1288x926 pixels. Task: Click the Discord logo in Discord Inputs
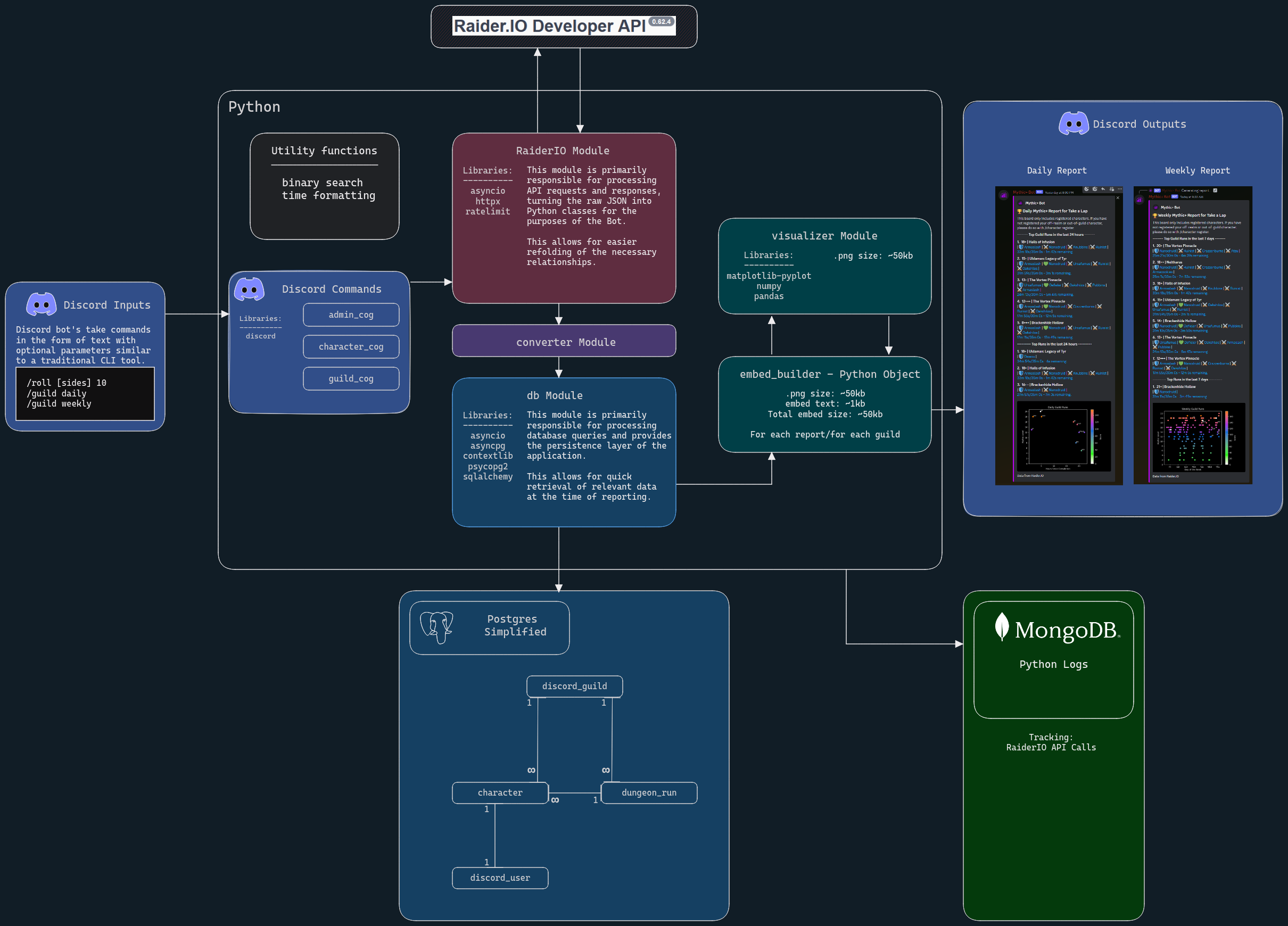(42, 304)
